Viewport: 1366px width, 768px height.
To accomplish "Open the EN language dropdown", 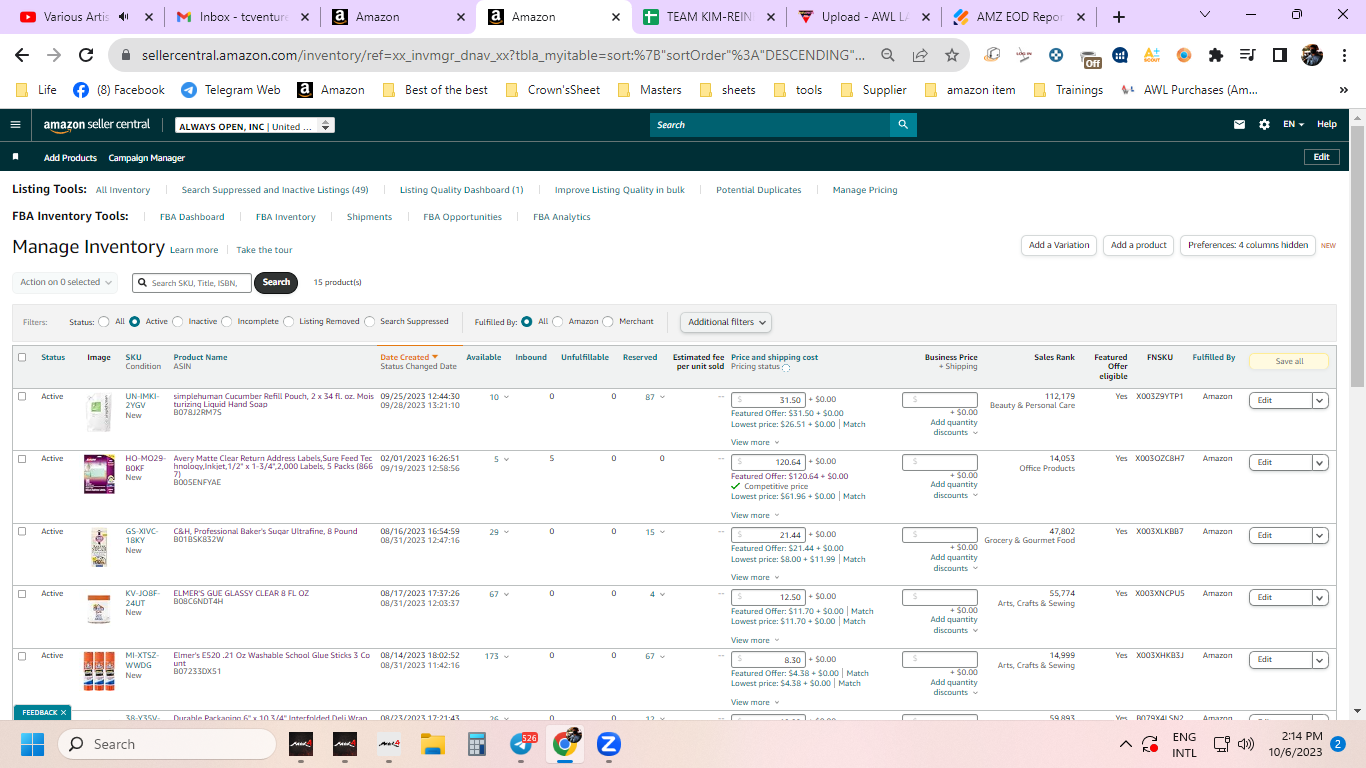I will point(1294,125).
